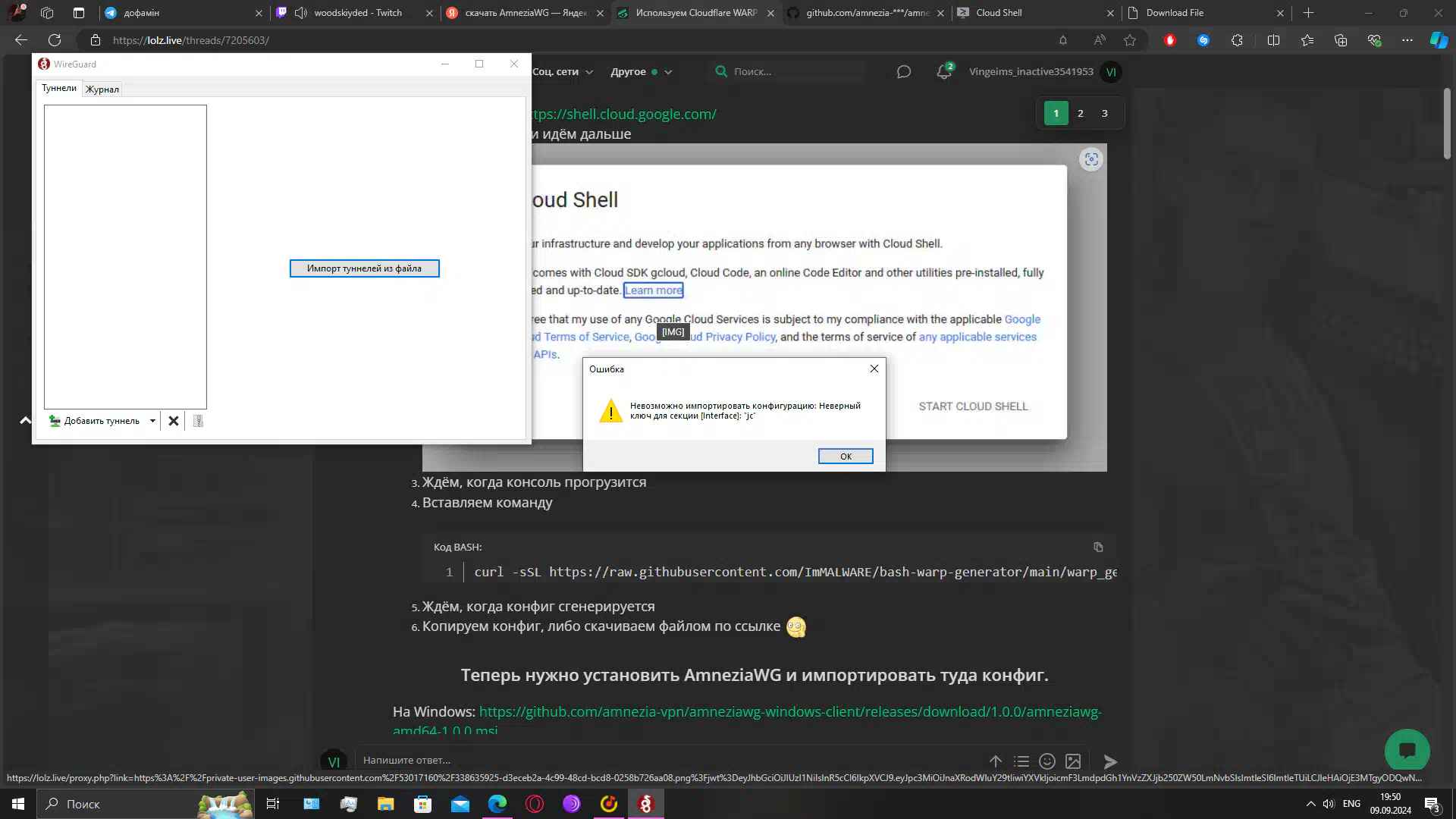Open the Copilot sidebar icon
Image resolution: width=1456 pixels, height=819 pixels.
(1439, 40)
